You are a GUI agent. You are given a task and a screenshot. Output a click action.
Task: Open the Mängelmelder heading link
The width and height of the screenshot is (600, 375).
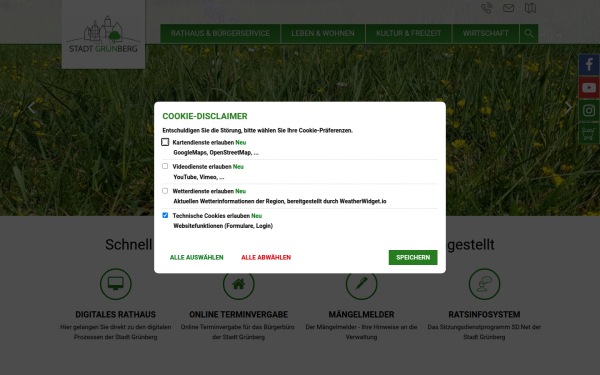[361, 315]
